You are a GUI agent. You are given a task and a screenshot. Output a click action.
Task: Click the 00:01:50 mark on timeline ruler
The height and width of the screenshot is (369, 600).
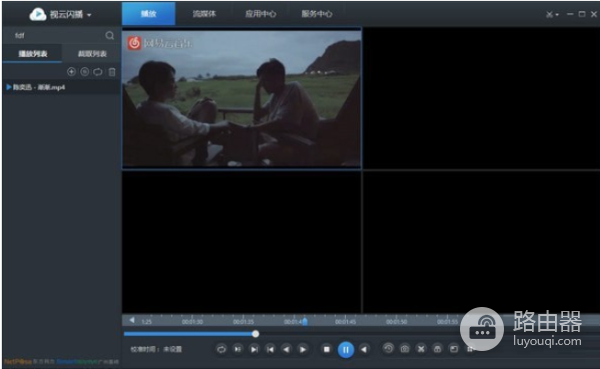396,322
